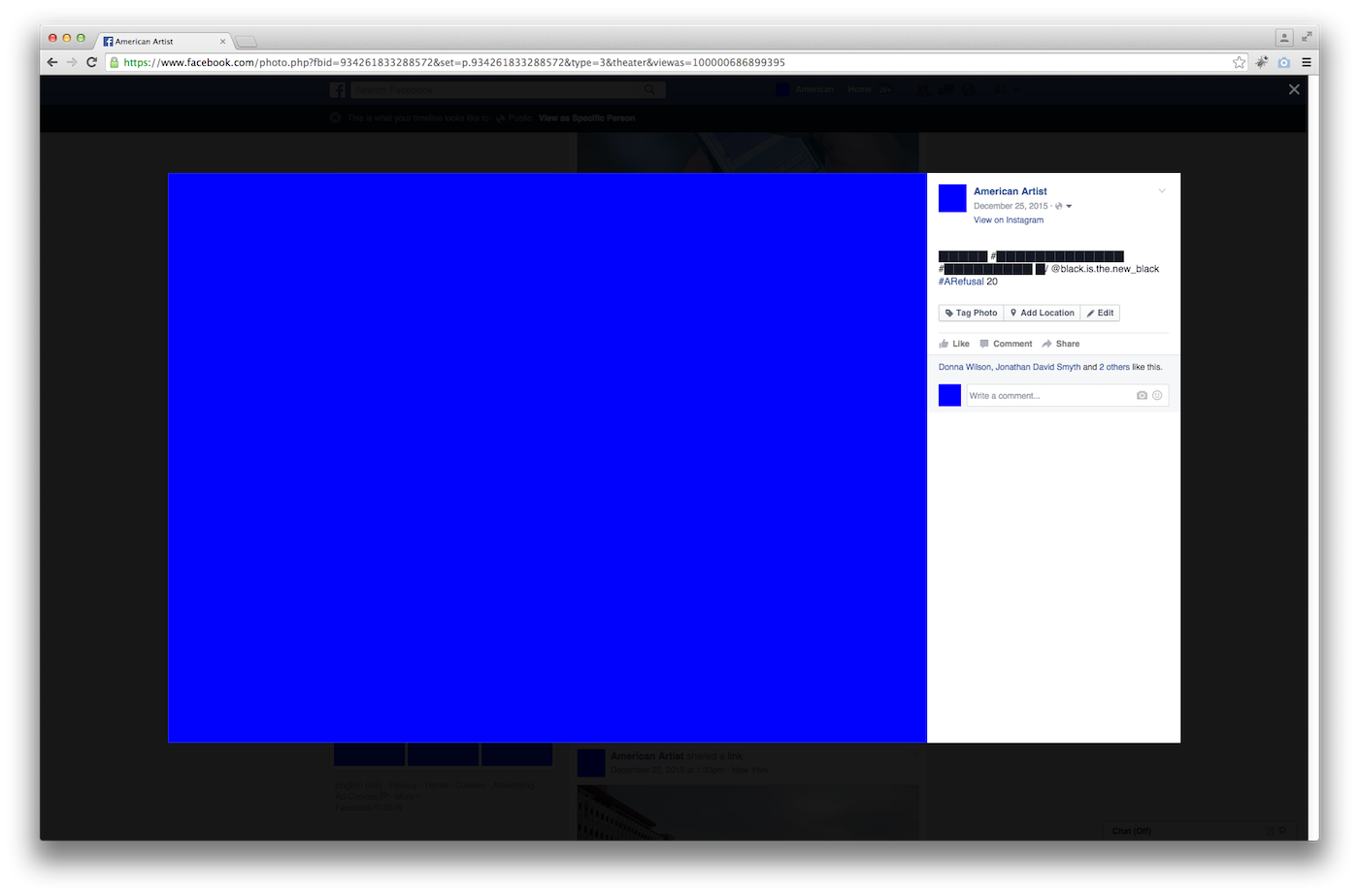Click the Chrome user profile icon

(1283, 38)
